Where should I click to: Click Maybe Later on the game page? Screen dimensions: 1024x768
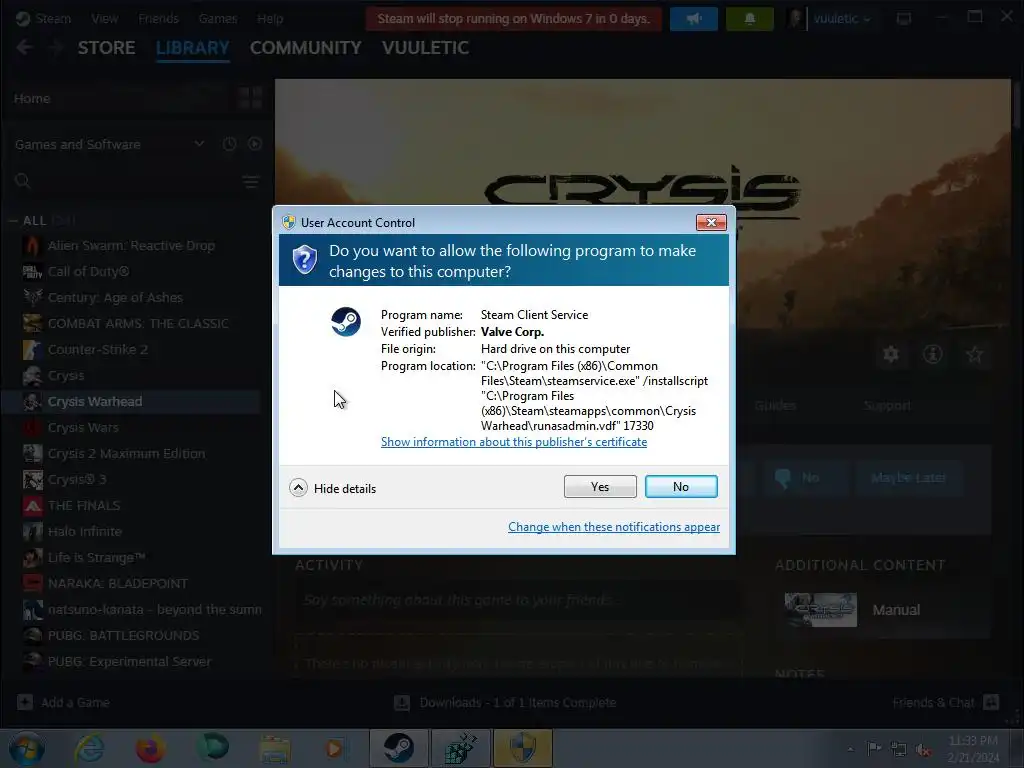[908, 478]
